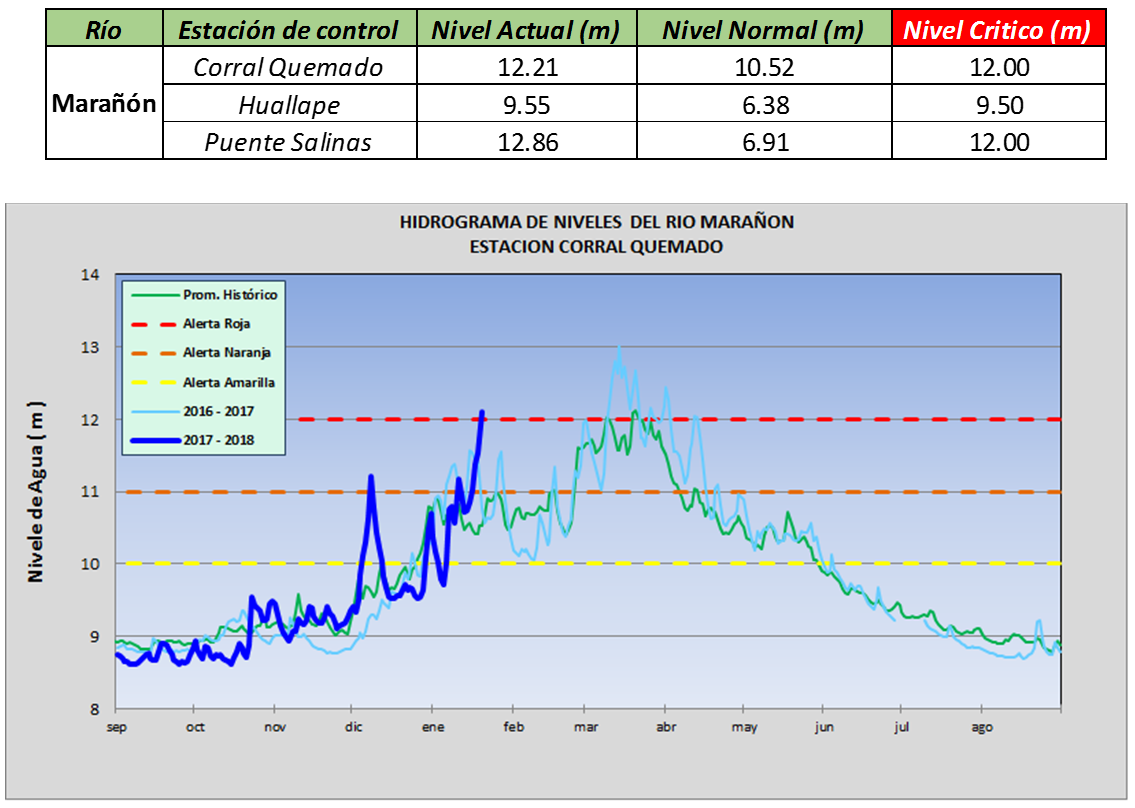Click the y-axis label 8
Screen dimensions: 1135x808
coord(94,709)
